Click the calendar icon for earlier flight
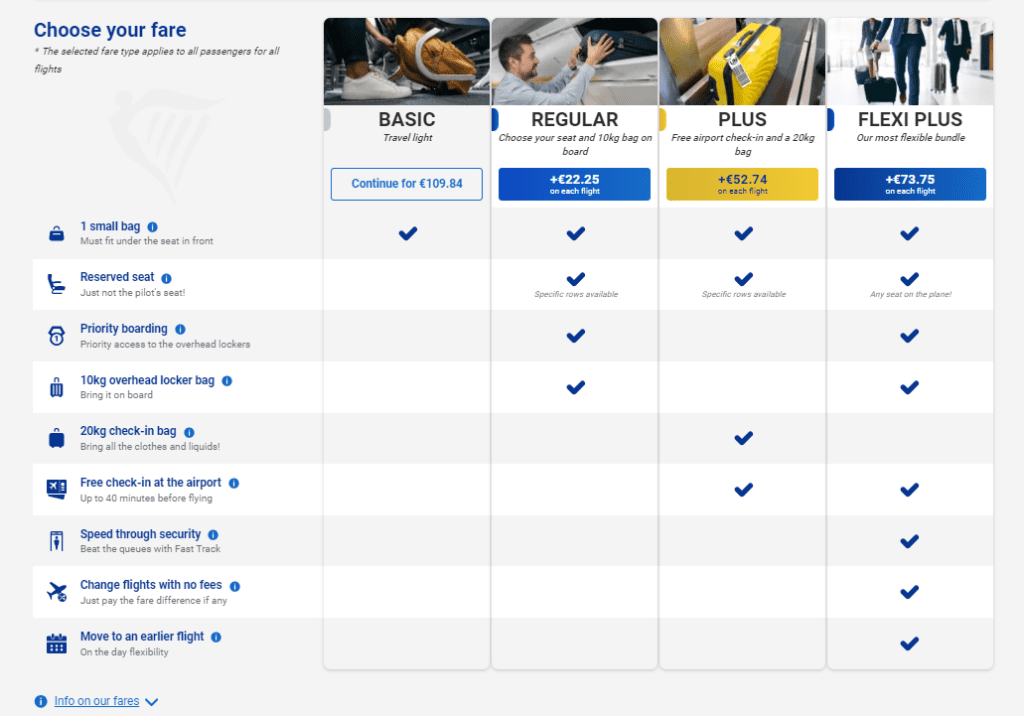 (x=57, y=643)
